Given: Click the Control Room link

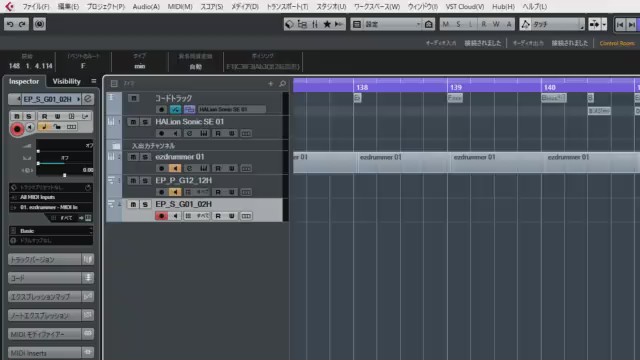Looking at the screenshot, I should coord(617,43).
